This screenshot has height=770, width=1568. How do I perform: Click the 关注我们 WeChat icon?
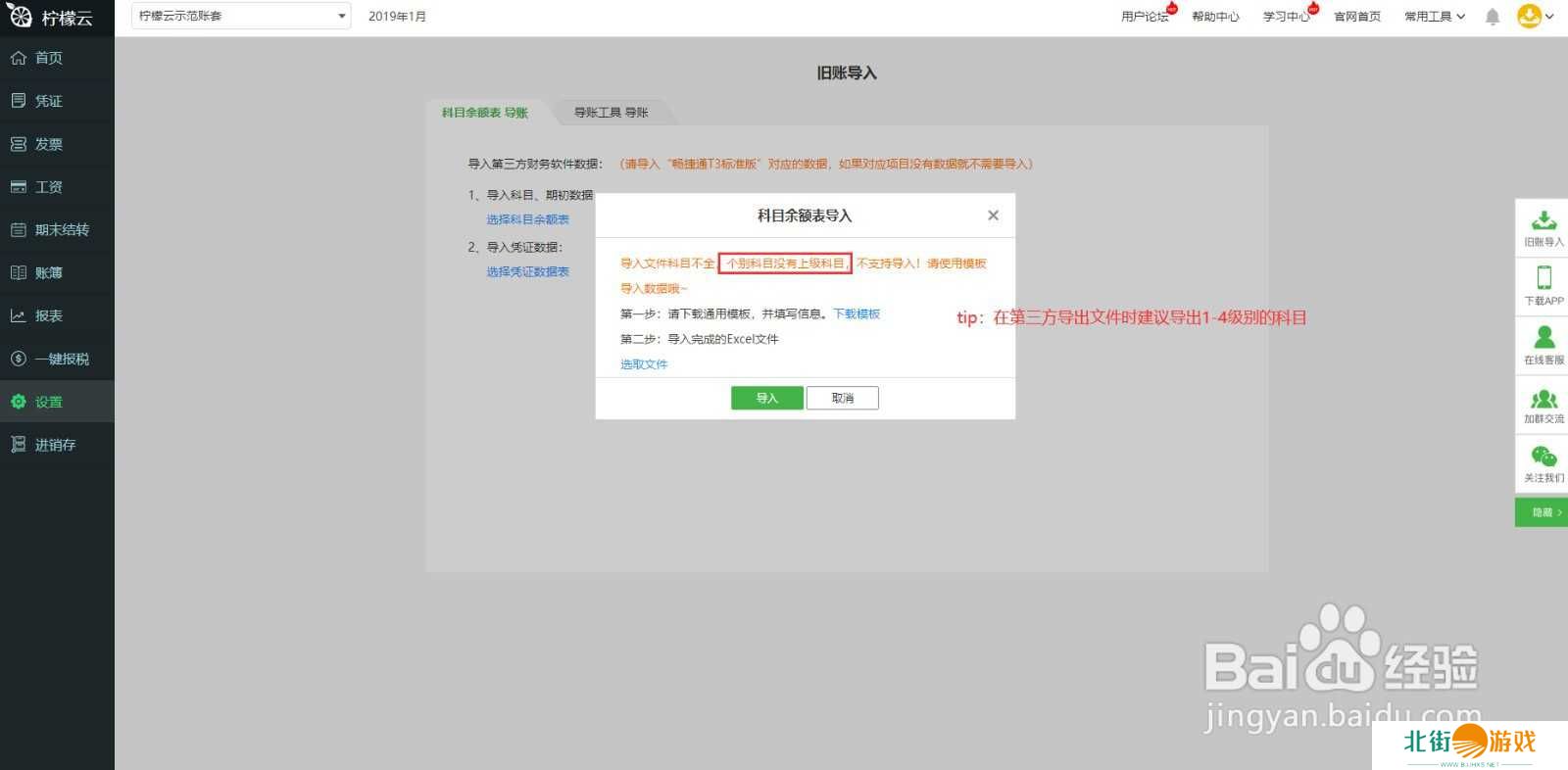point(1543,457)
